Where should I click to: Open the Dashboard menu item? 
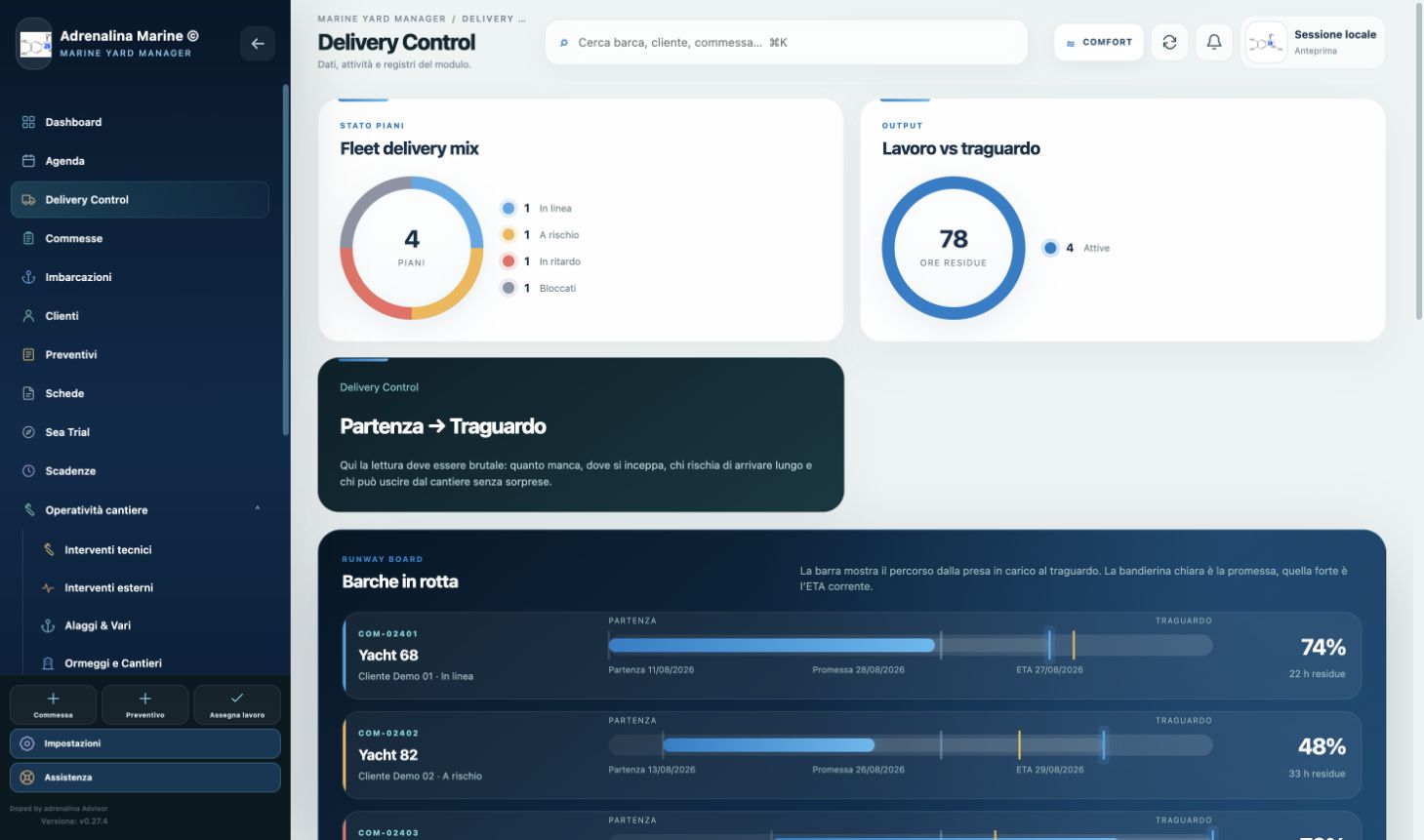(x=140, y=122)
